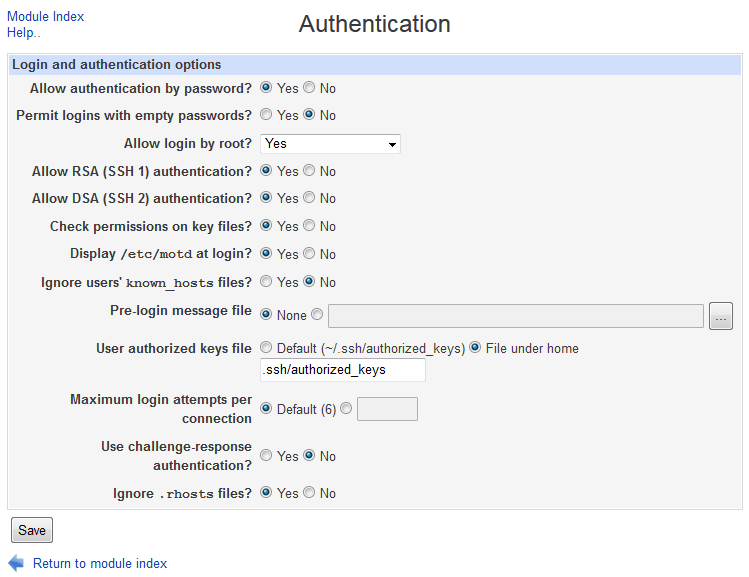The width and height of the screenshot is (749, 577).
Task: Open file browser for pre-login message file
Action: [721, 316]
